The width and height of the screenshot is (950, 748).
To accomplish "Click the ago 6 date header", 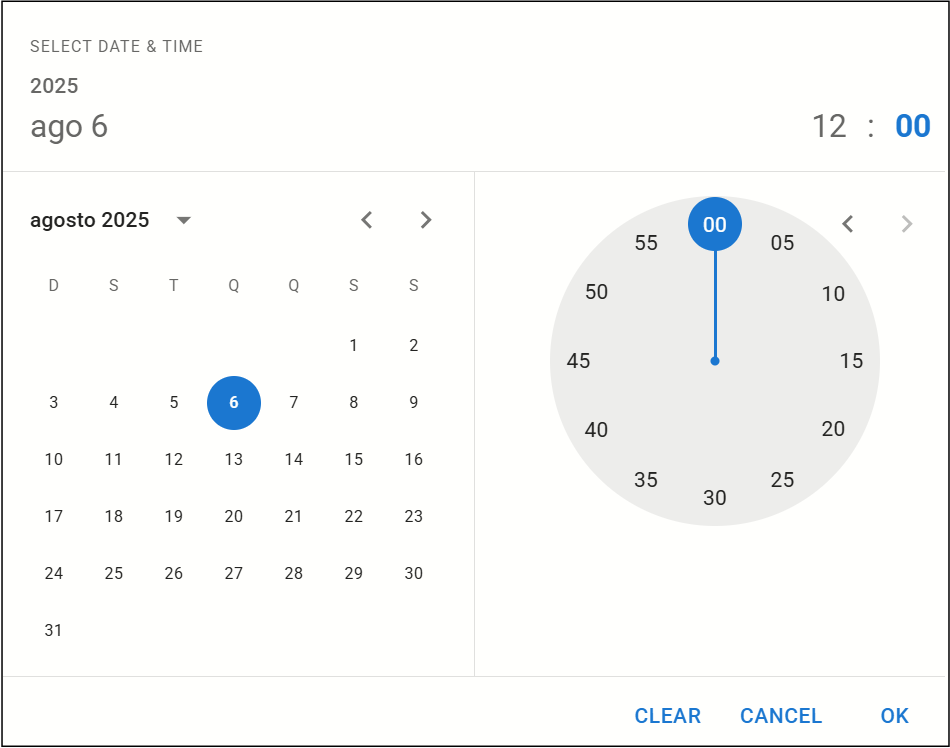I will 69,127.
